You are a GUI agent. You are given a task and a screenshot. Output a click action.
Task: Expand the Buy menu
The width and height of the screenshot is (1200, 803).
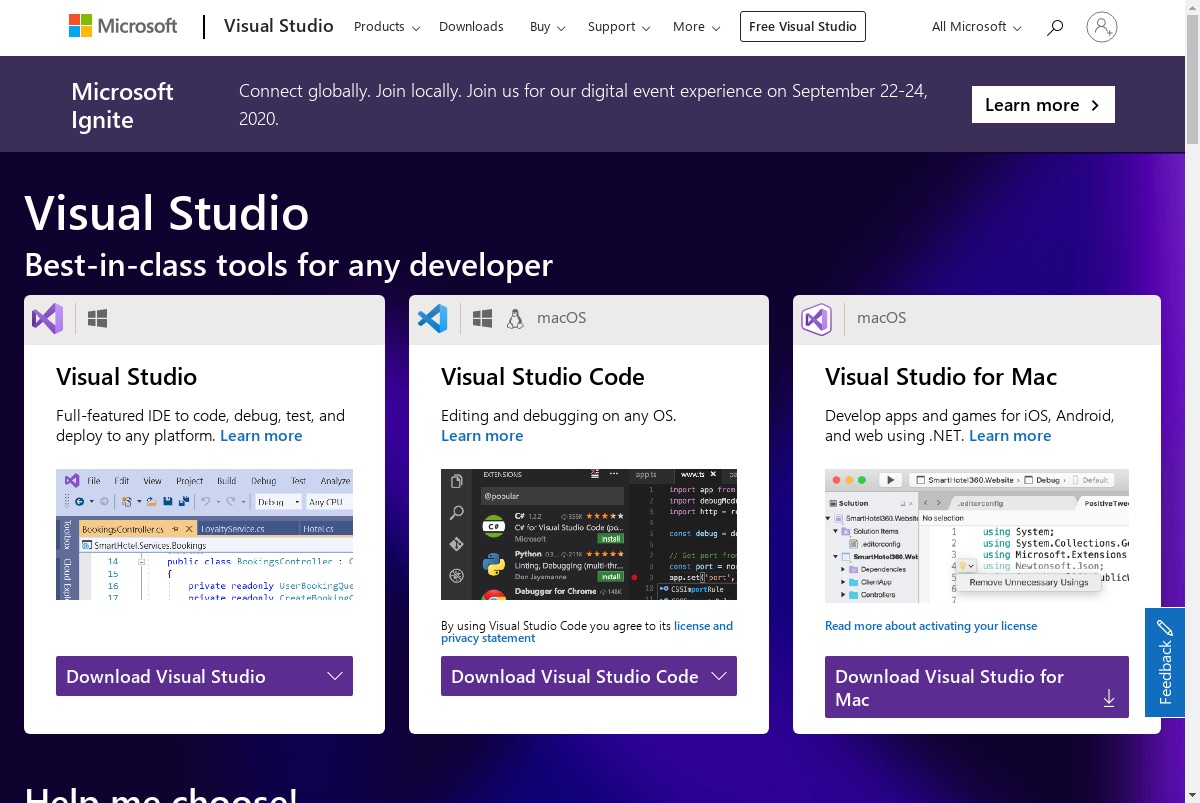[548, 27]
